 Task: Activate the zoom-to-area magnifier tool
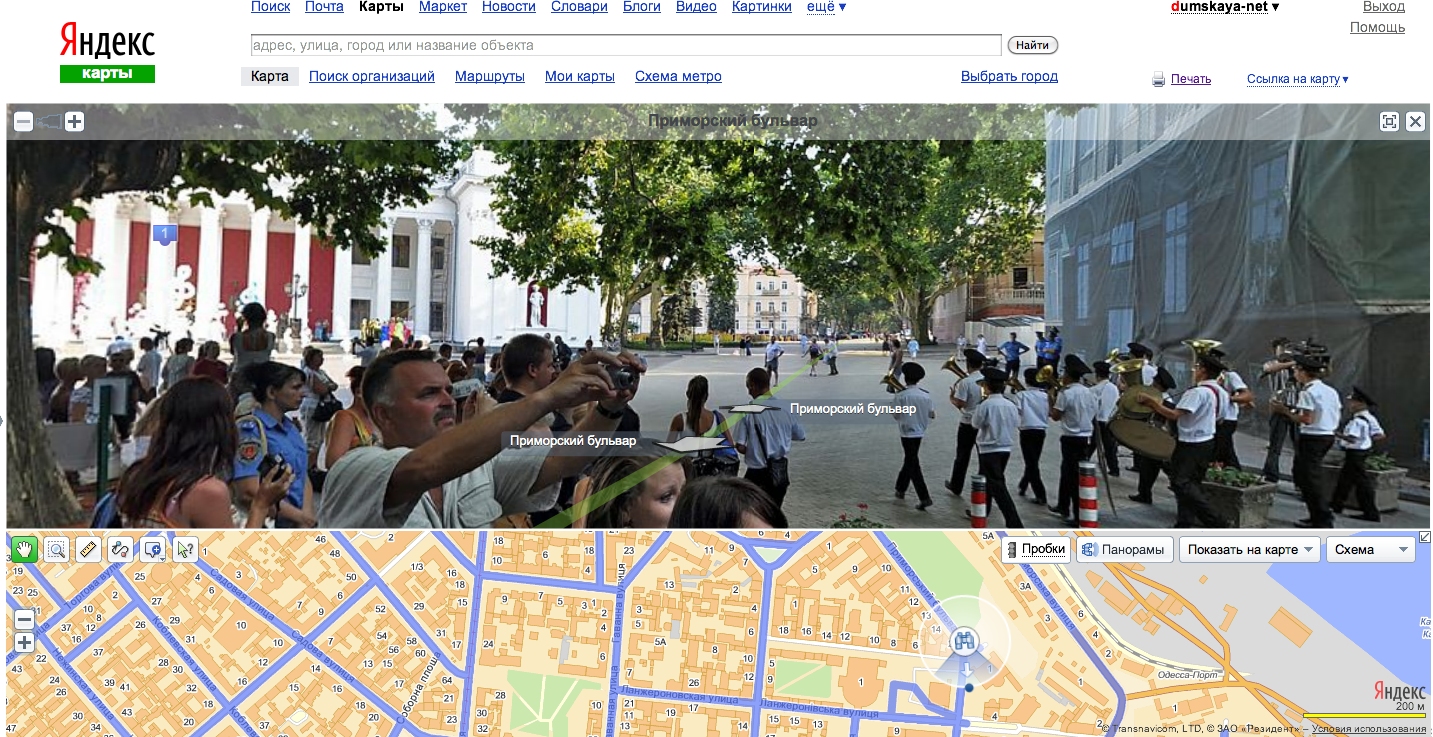(56, 549)
